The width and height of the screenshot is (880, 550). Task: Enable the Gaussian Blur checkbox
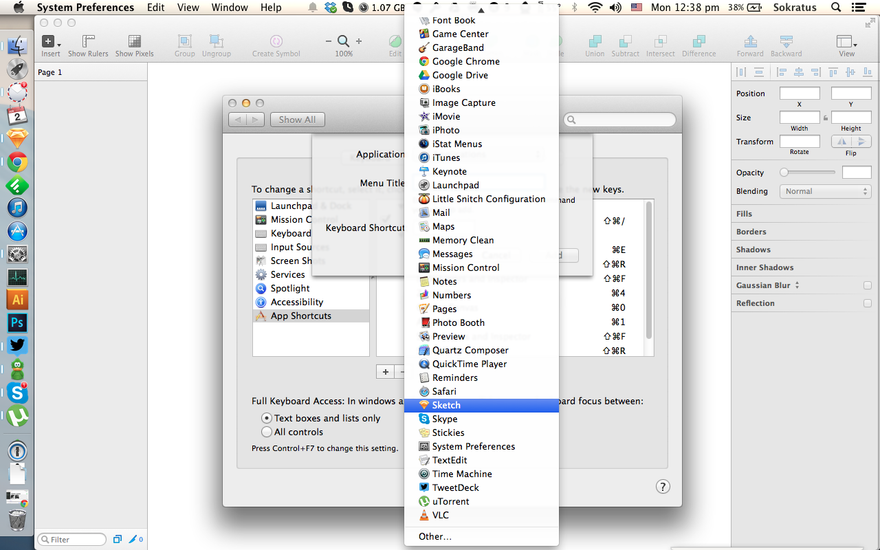(867, 285)
